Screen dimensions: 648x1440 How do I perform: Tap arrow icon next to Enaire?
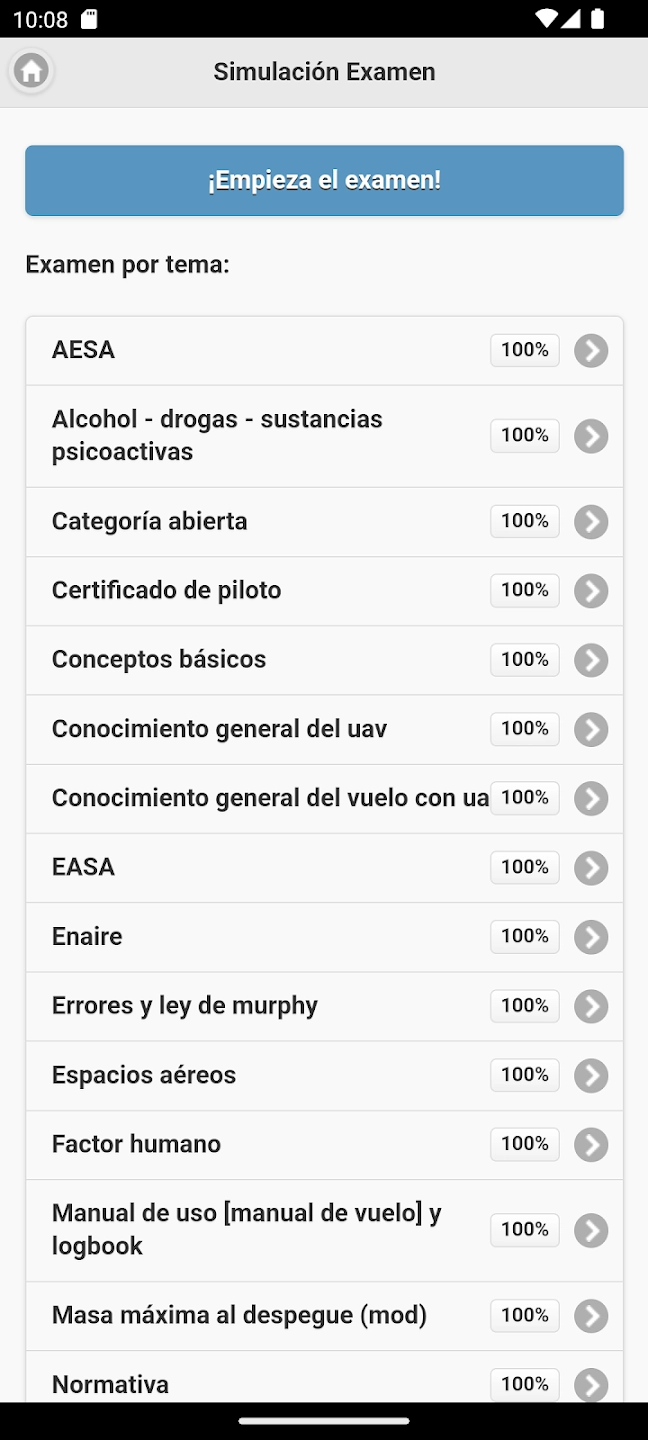(591, 937)
